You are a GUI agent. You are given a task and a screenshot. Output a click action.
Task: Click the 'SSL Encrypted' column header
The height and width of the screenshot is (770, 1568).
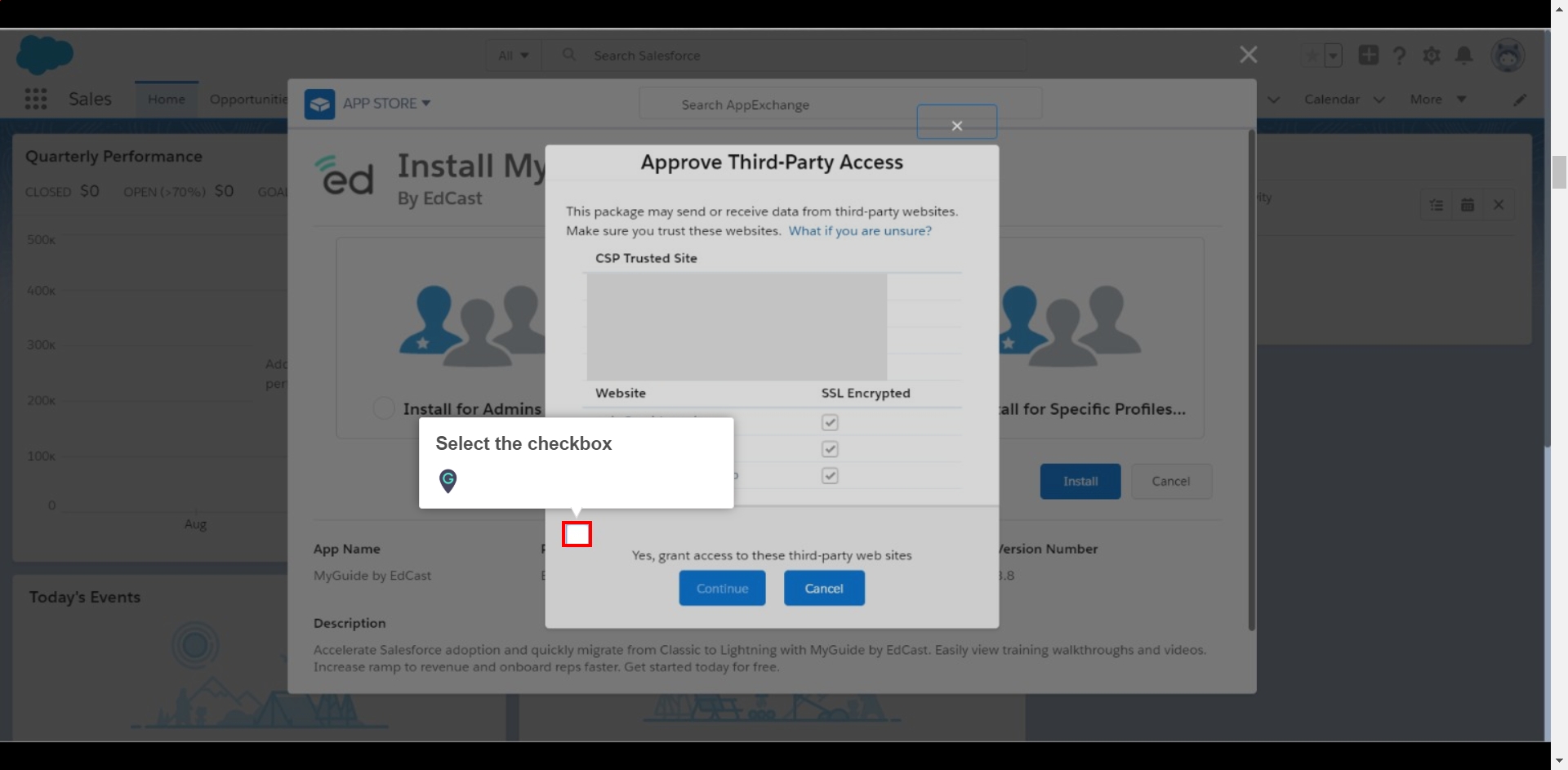(x=866, y=393)
